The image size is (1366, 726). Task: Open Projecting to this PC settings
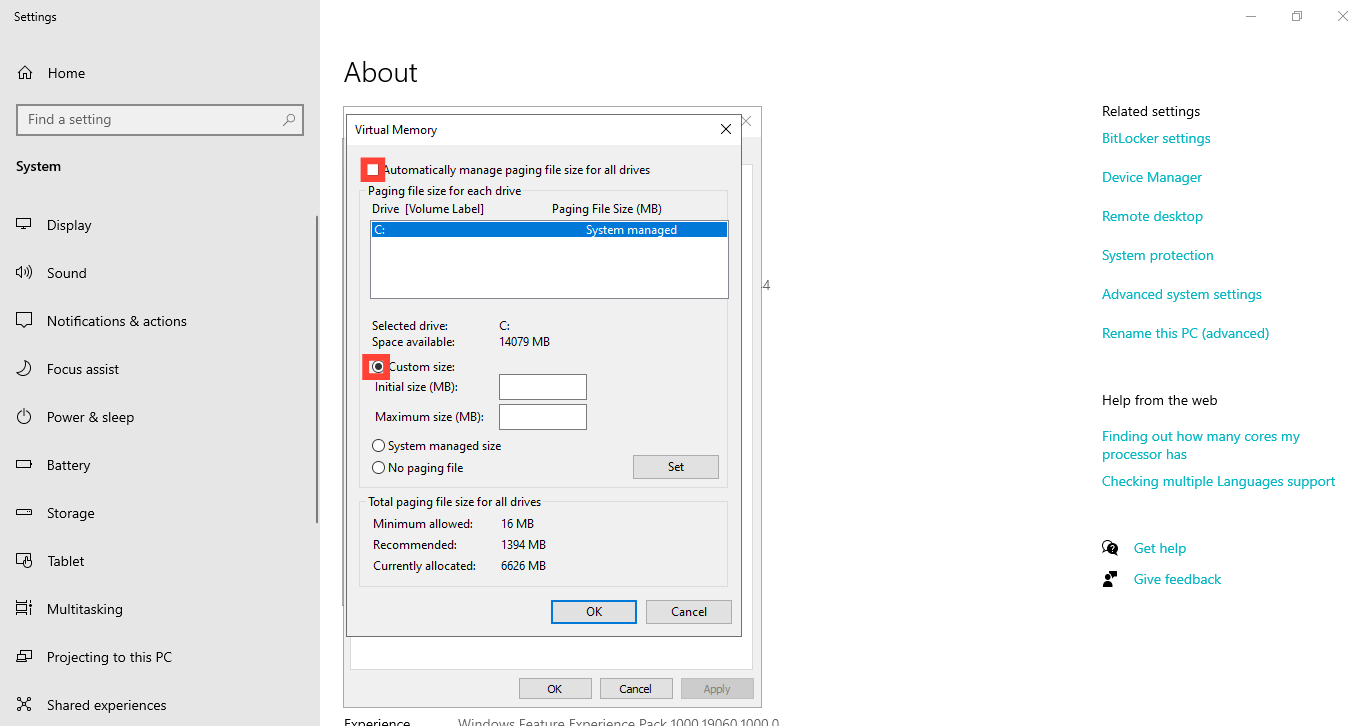pos(23,656)
